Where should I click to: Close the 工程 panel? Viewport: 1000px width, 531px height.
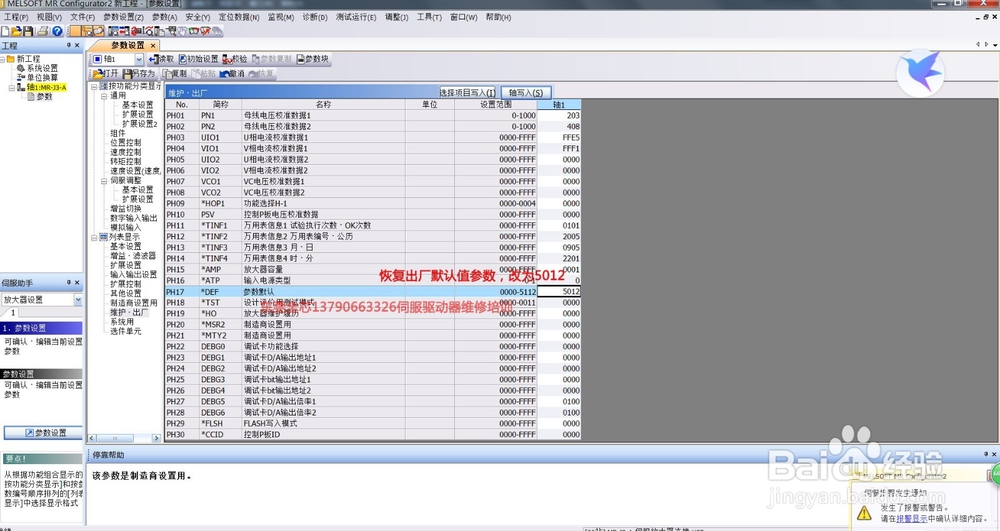click(77, 46)
